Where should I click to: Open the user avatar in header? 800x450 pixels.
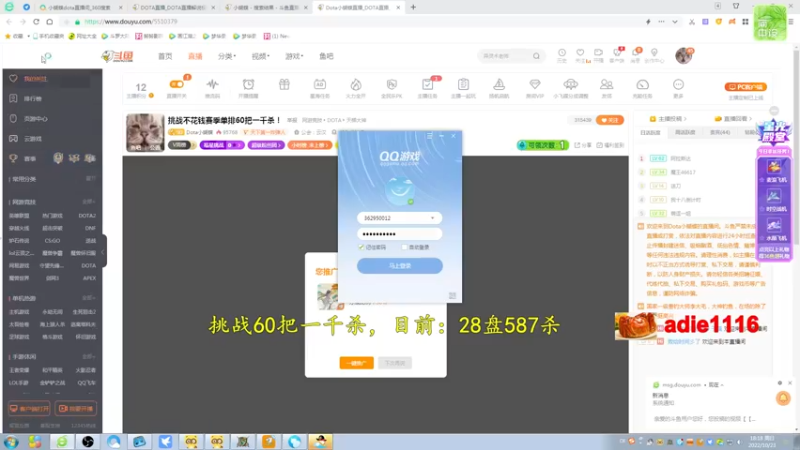click(683, 56)
